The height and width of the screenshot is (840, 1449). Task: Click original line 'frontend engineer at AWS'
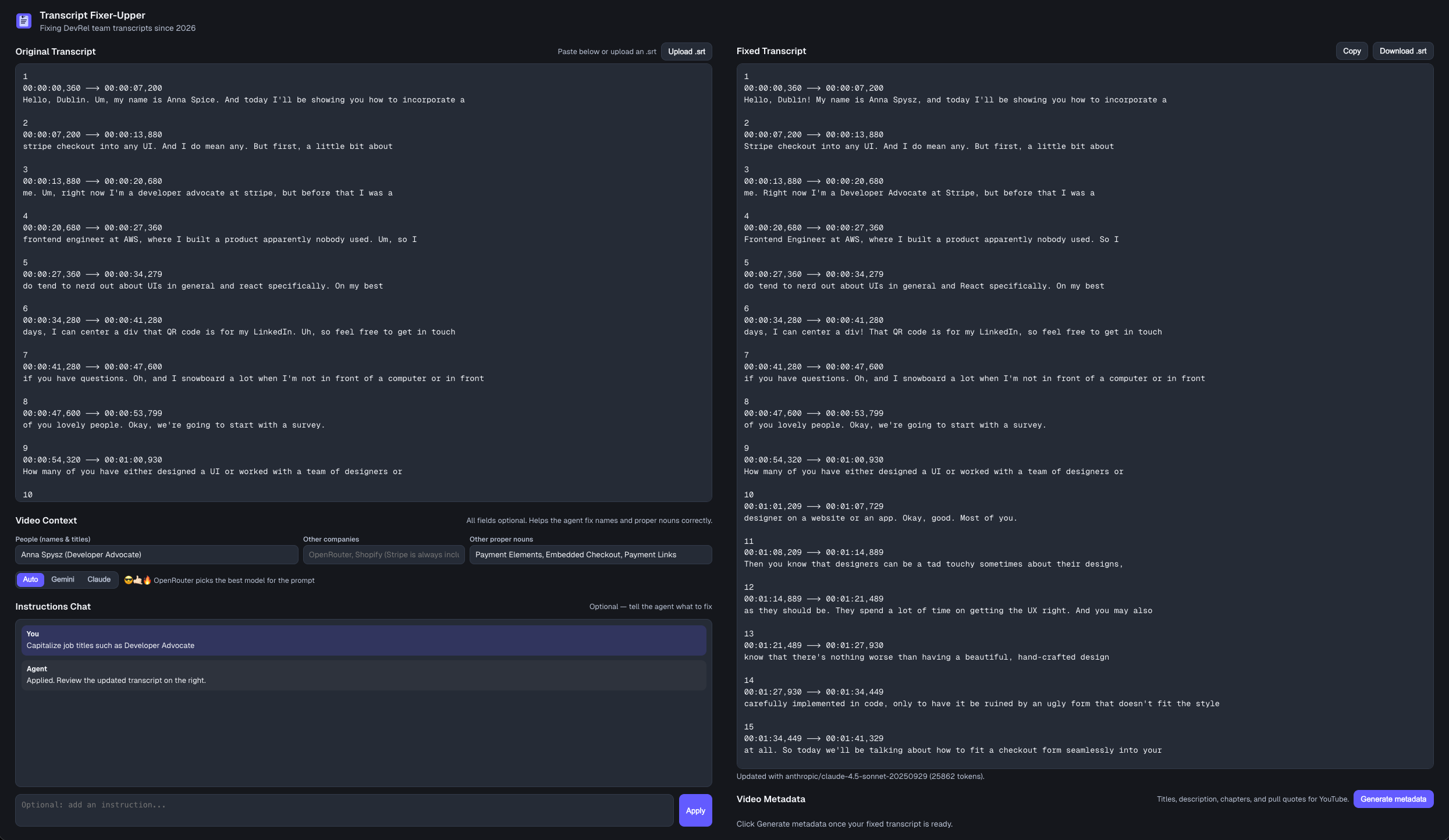(x=219, y=239)
